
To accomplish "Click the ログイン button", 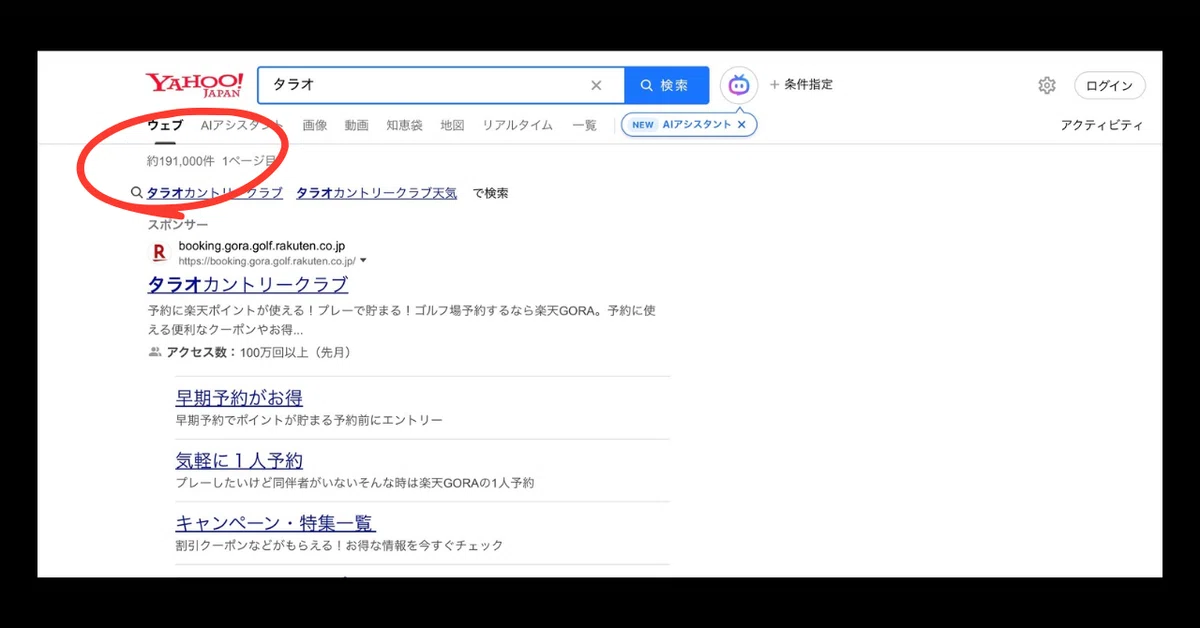I will tap(1110, 85).
